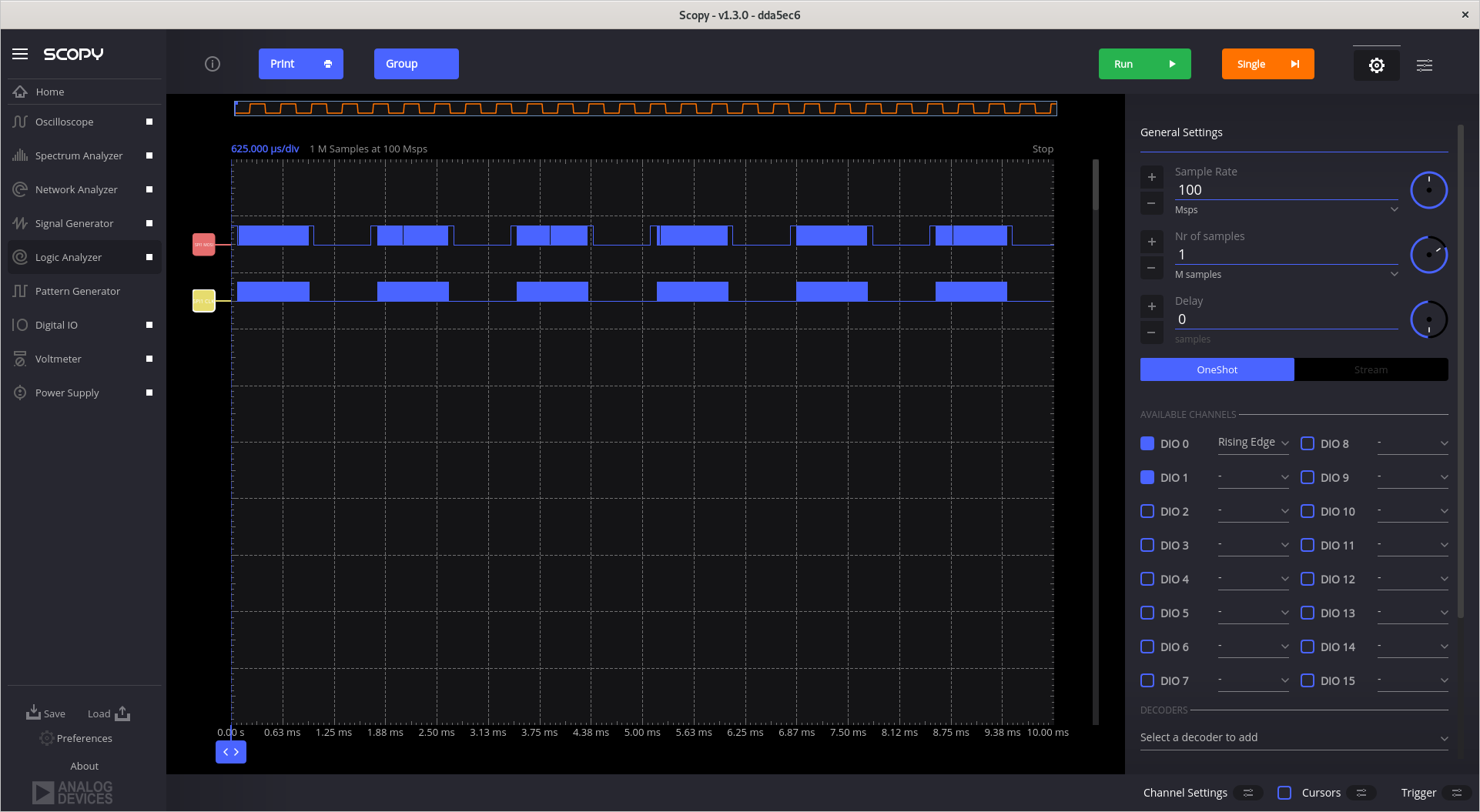Open the DIO 9 trigger condition dropdown
Screen dimensions: 1480x812
[x=1413, y=477]
